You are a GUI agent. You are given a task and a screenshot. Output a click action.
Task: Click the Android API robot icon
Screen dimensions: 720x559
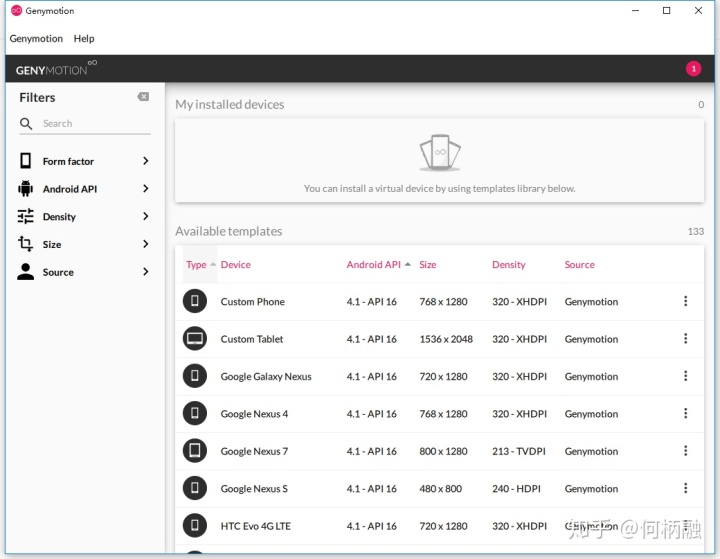26,189
